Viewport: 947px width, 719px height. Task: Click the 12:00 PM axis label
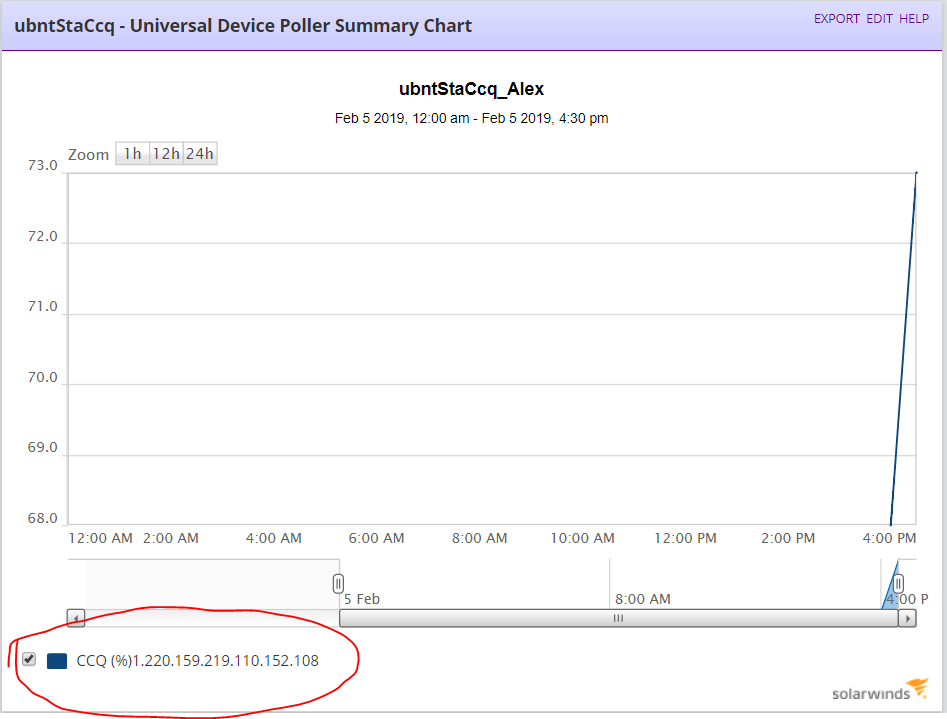coord(685,538)
